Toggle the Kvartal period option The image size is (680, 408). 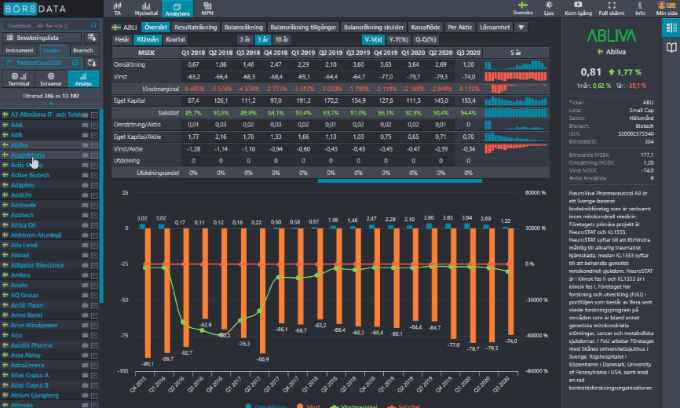175,39
